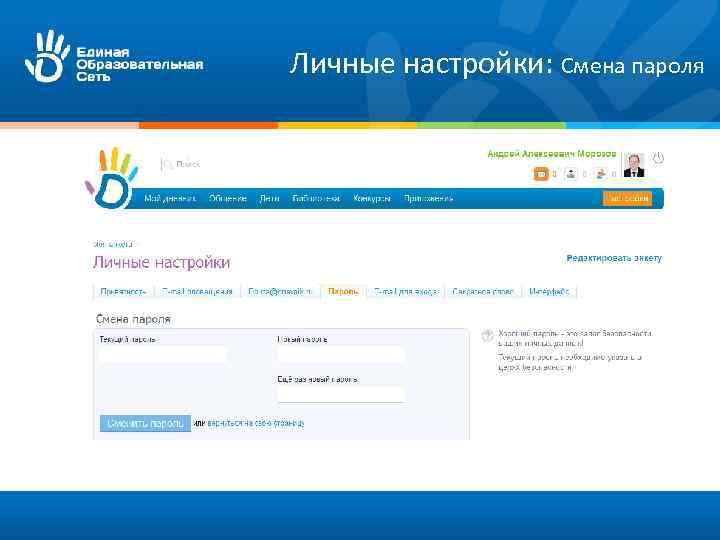
Task: Click the Новый пароль input field
Action: [341, 355]
